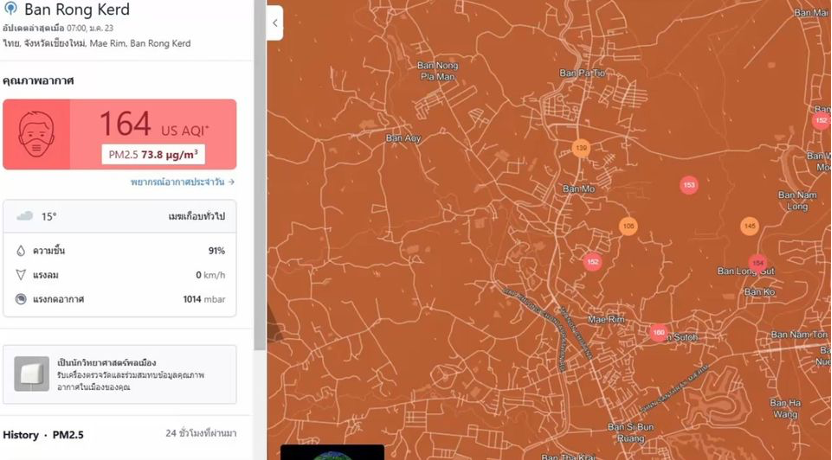The image size is (832, 460).
Task: Click the location pin beside Ban Rong Kerd
Action: [x=11, y=9]
